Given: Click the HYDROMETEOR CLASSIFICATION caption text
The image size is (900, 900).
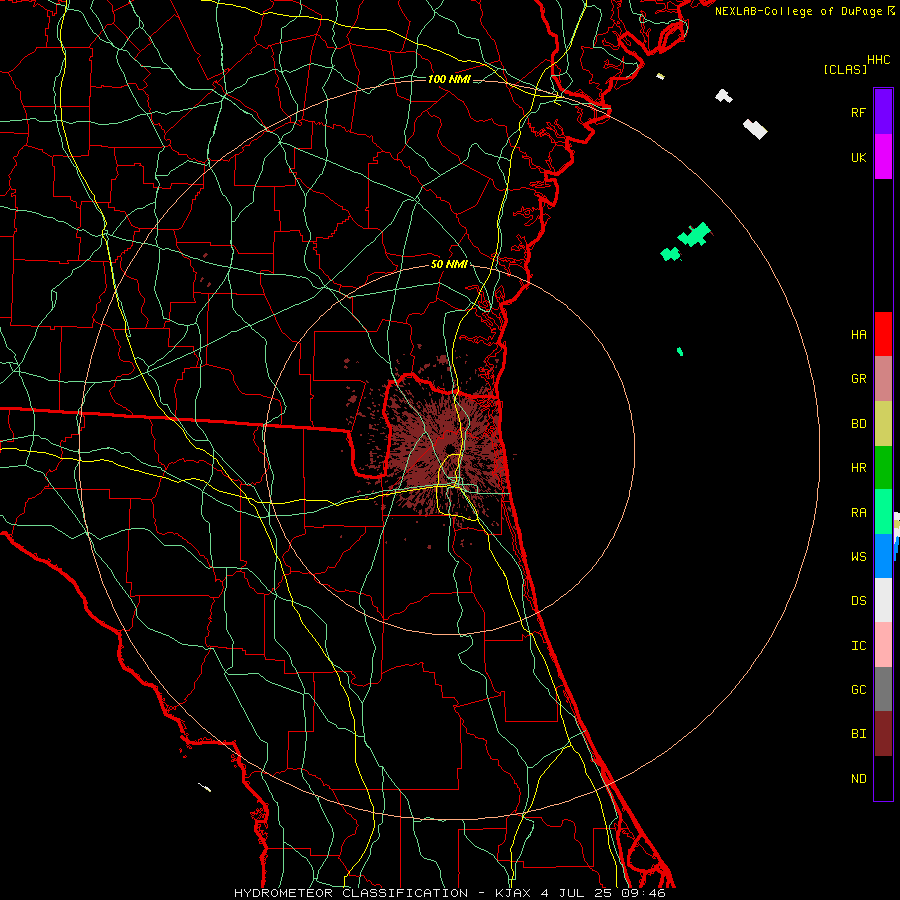Looking at the screenshot, I should (x=351, y=893).
